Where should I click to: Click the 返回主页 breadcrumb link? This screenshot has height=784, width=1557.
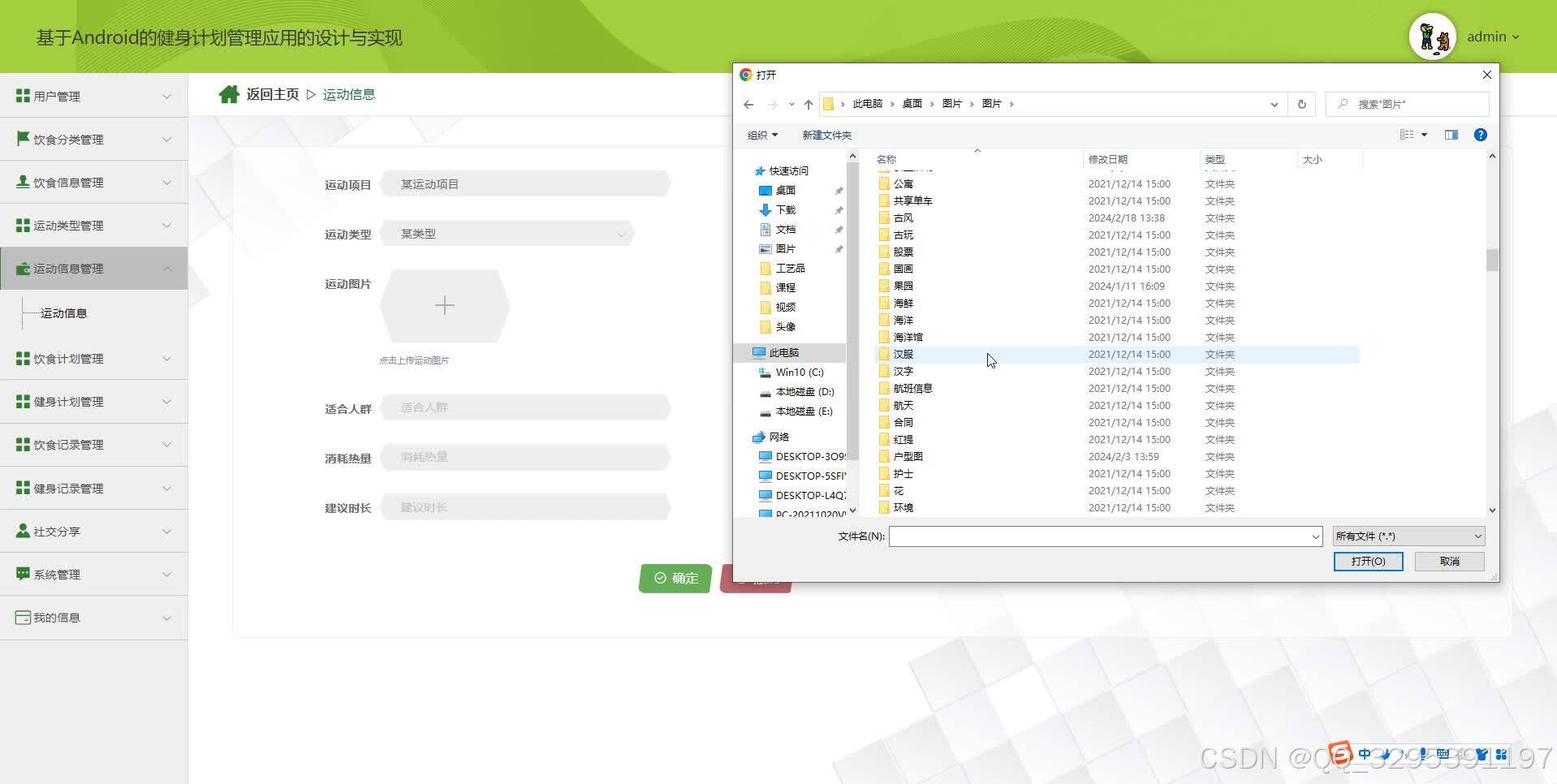coord(273,94)
